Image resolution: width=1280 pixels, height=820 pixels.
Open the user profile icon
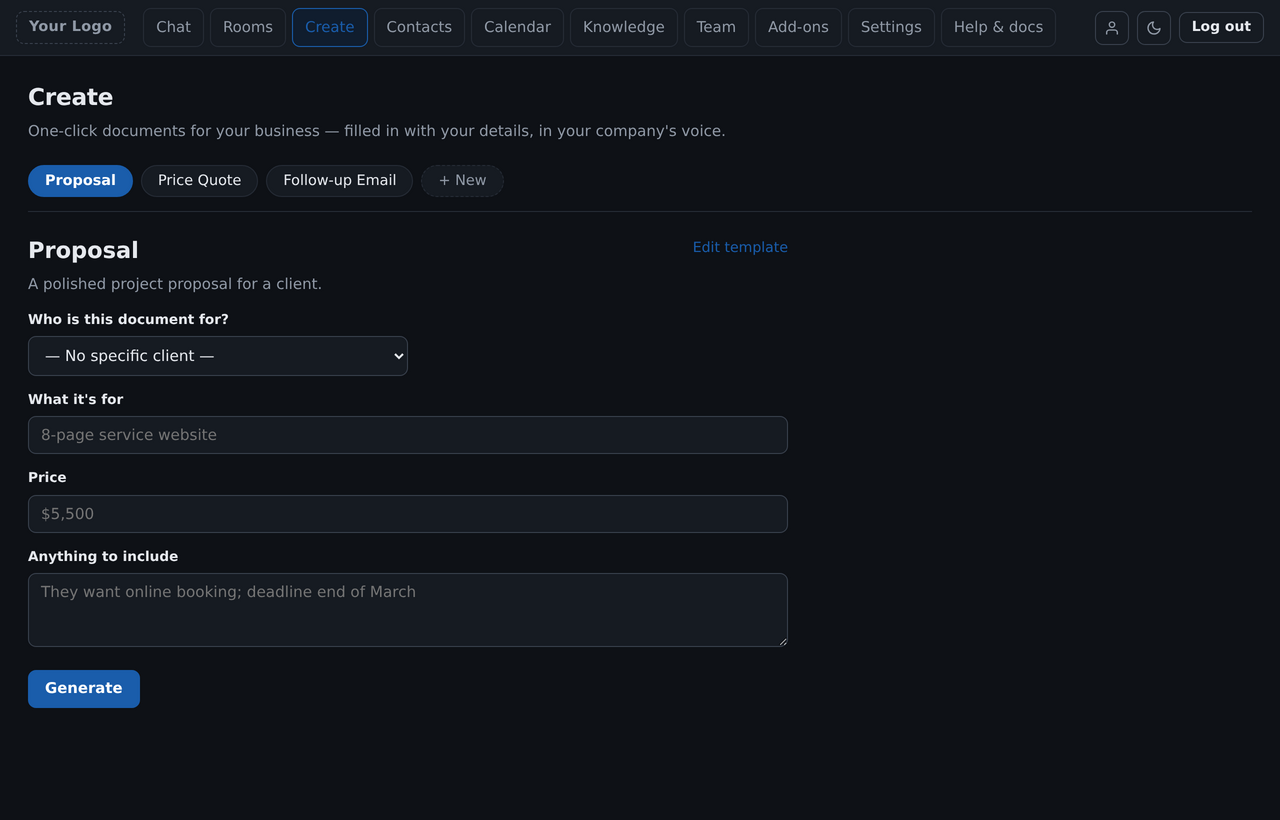click(x=1112, y=28)
